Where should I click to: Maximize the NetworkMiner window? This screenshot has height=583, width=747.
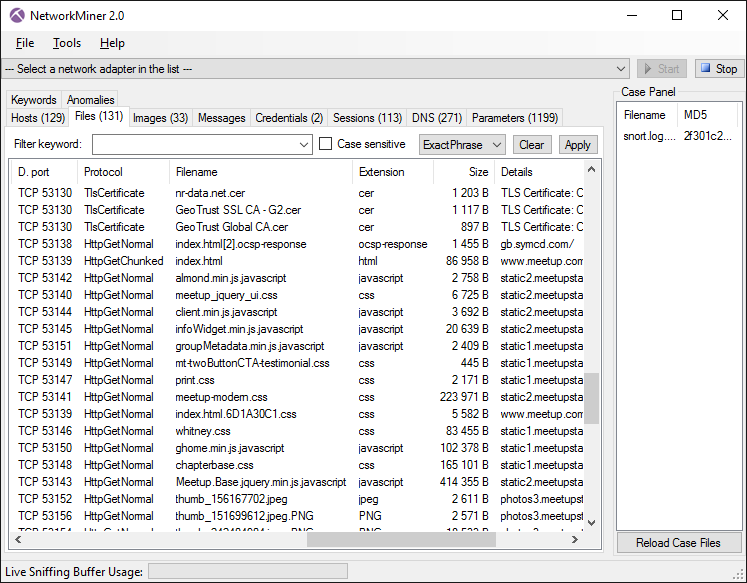(x=677, y=16)
